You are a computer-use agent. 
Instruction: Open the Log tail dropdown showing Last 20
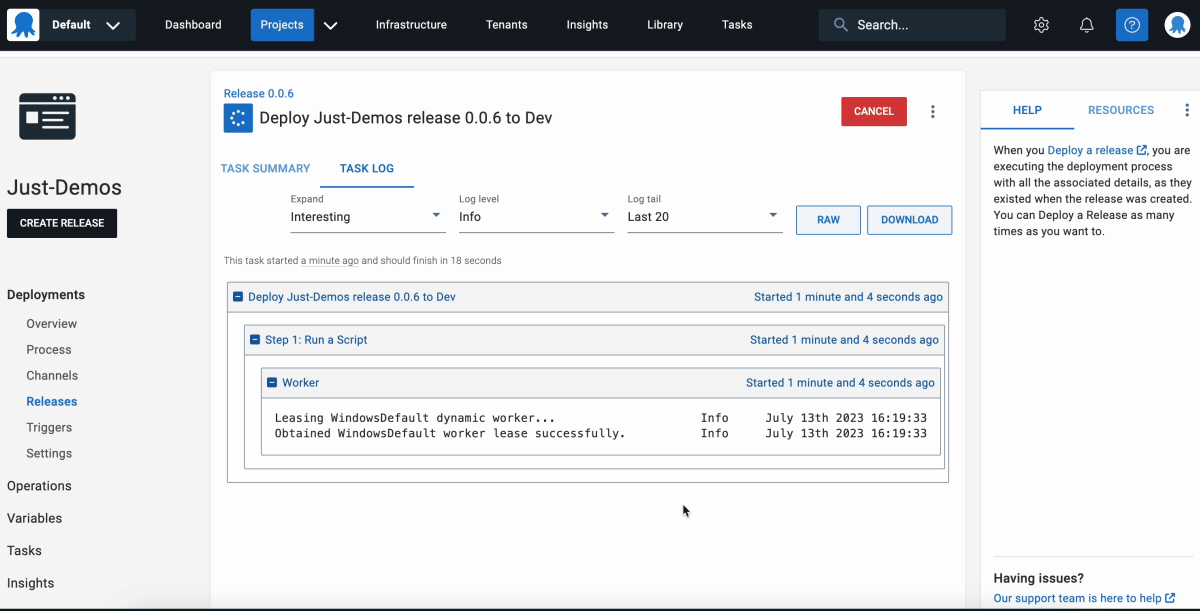[704, 217]
